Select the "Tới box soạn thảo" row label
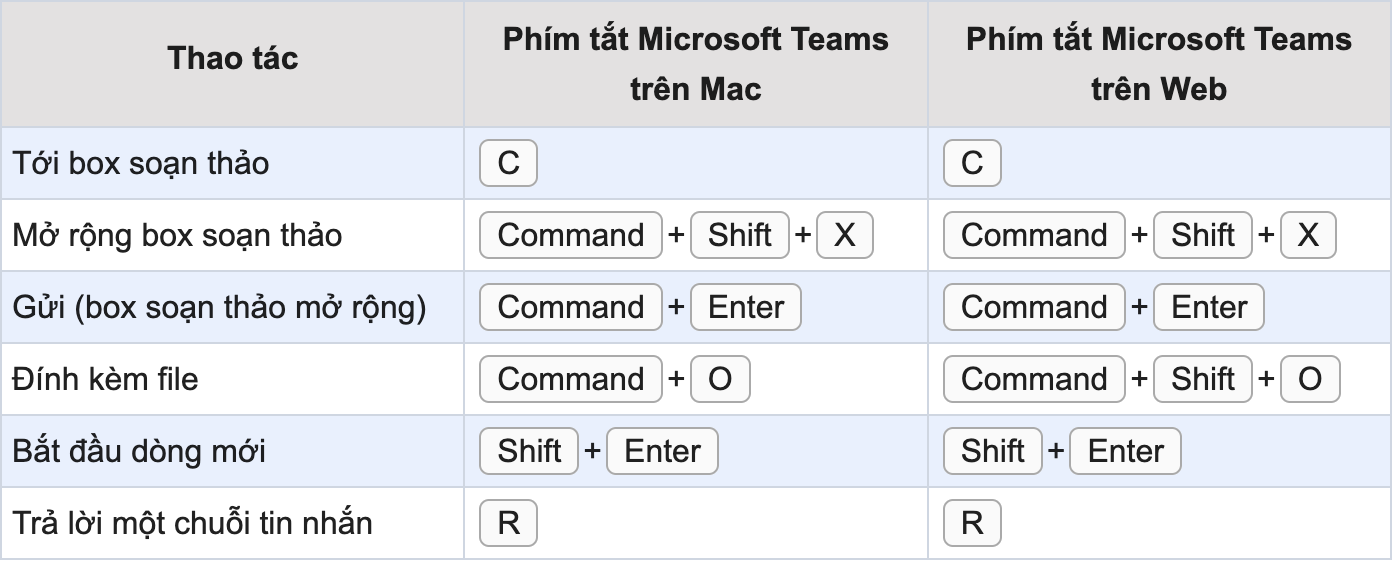Image resolution: width=1394 pixels, height=562 pixels. 141,163
